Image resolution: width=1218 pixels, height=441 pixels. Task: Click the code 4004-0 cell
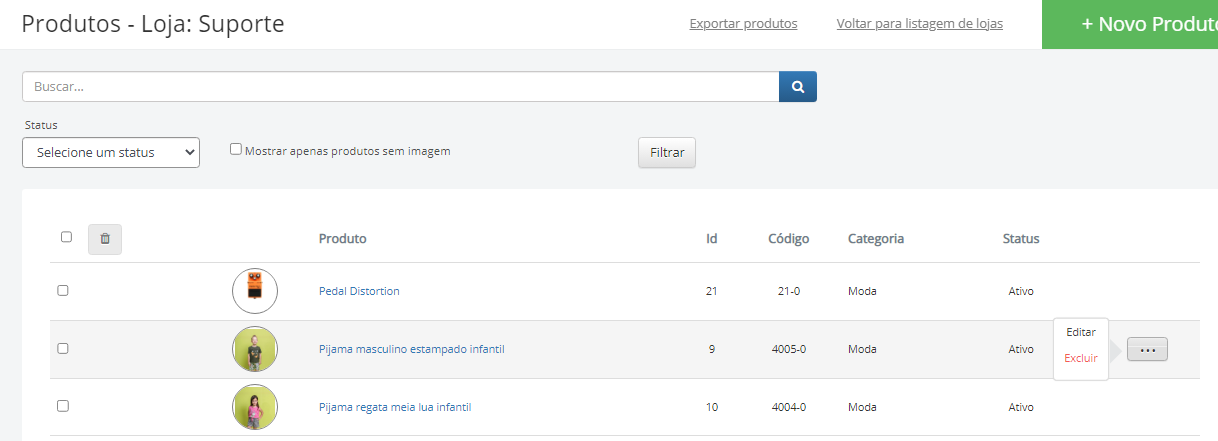789,407
